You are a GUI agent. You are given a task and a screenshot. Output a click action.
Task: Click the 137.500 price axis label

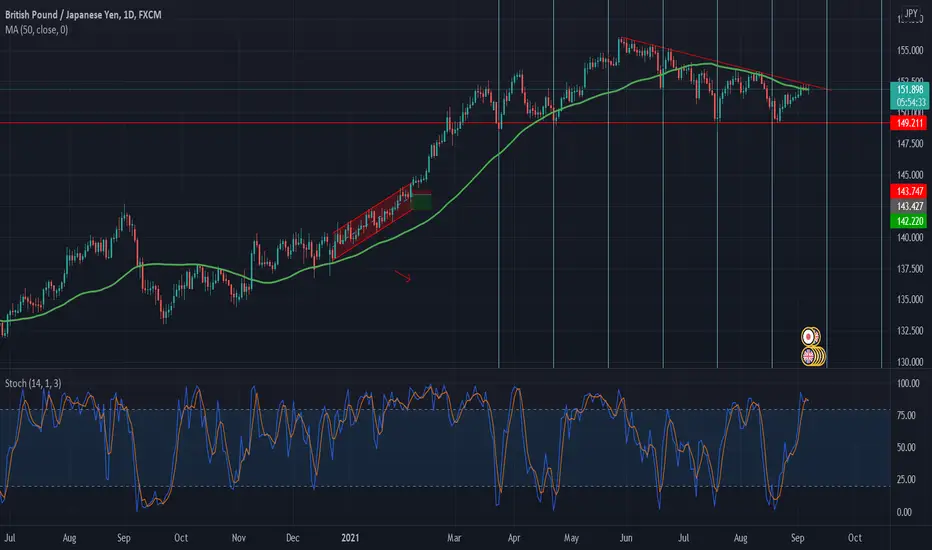tap(910, 269)
